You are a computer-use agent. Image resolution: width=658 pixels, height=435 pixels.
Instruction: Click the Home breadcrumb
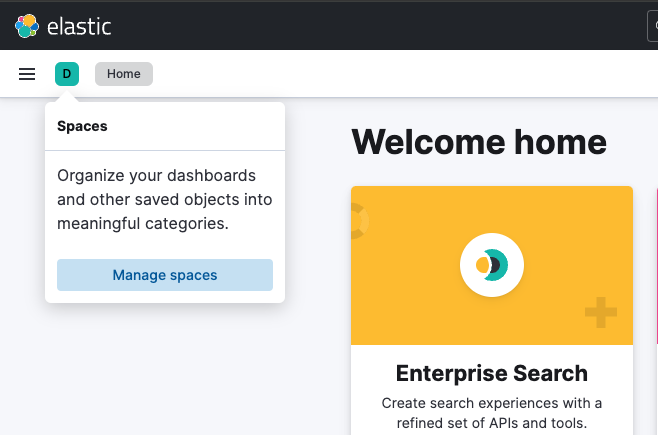(x=124, y=74)
